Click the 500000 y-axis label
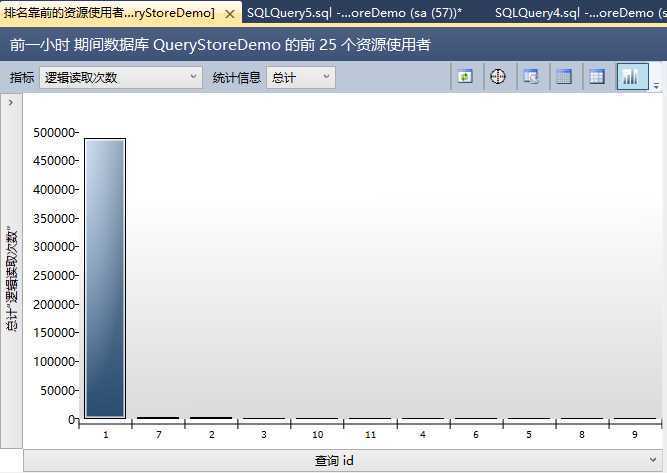 (x=54, y=133)
